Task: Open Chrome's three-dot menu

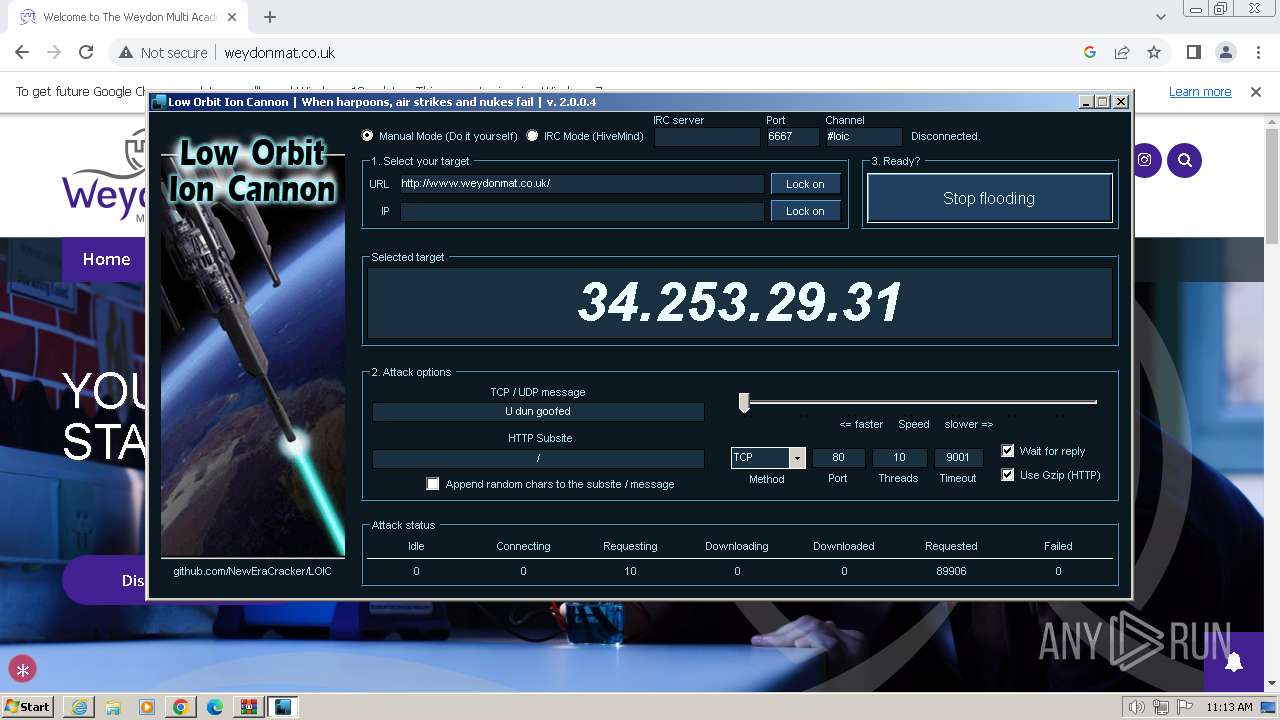Action: pyautogui.click(x=1257, y=53)
